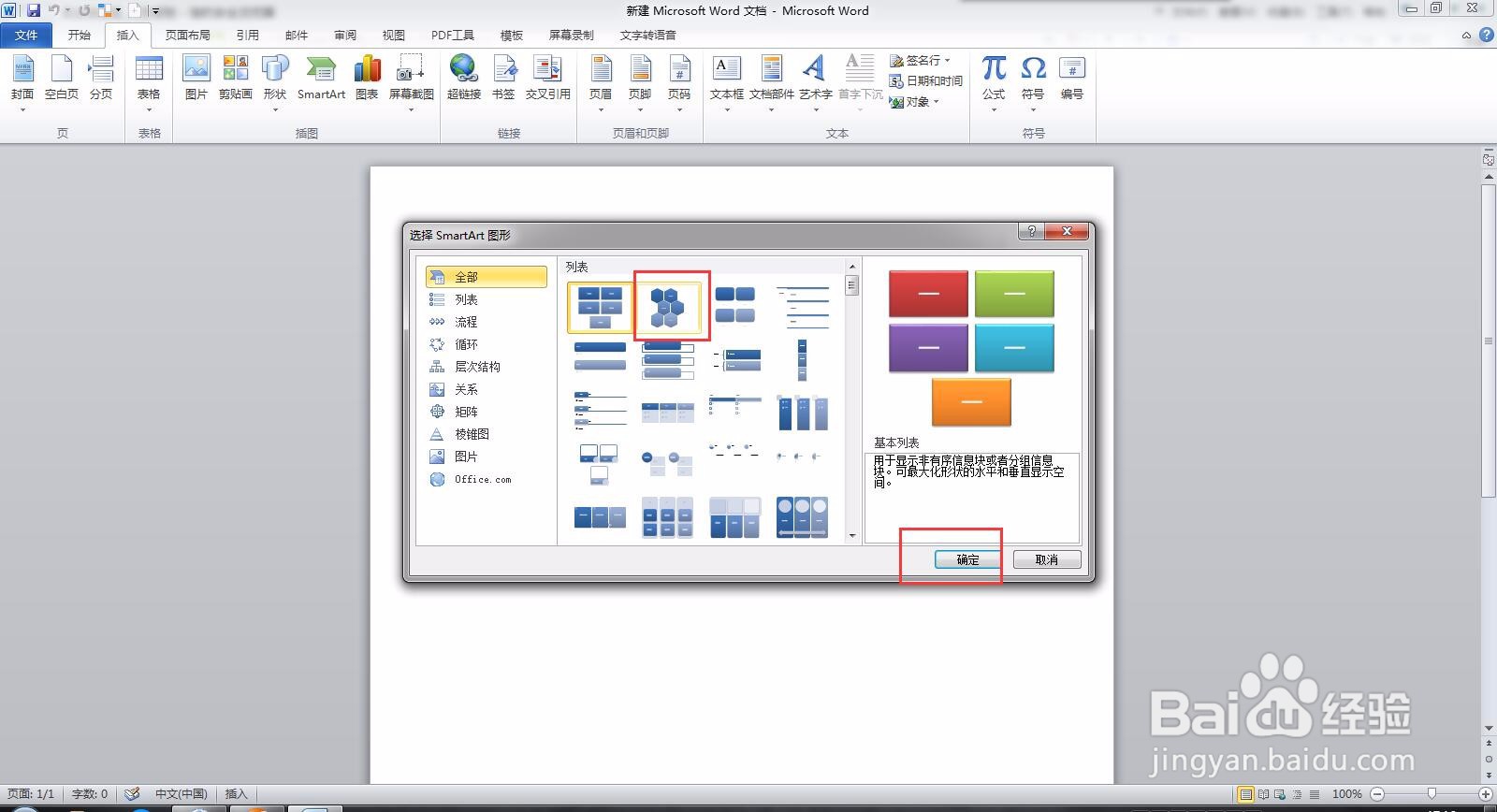
Task: Insert a bookmark (书签)
Action: [503, 79]
